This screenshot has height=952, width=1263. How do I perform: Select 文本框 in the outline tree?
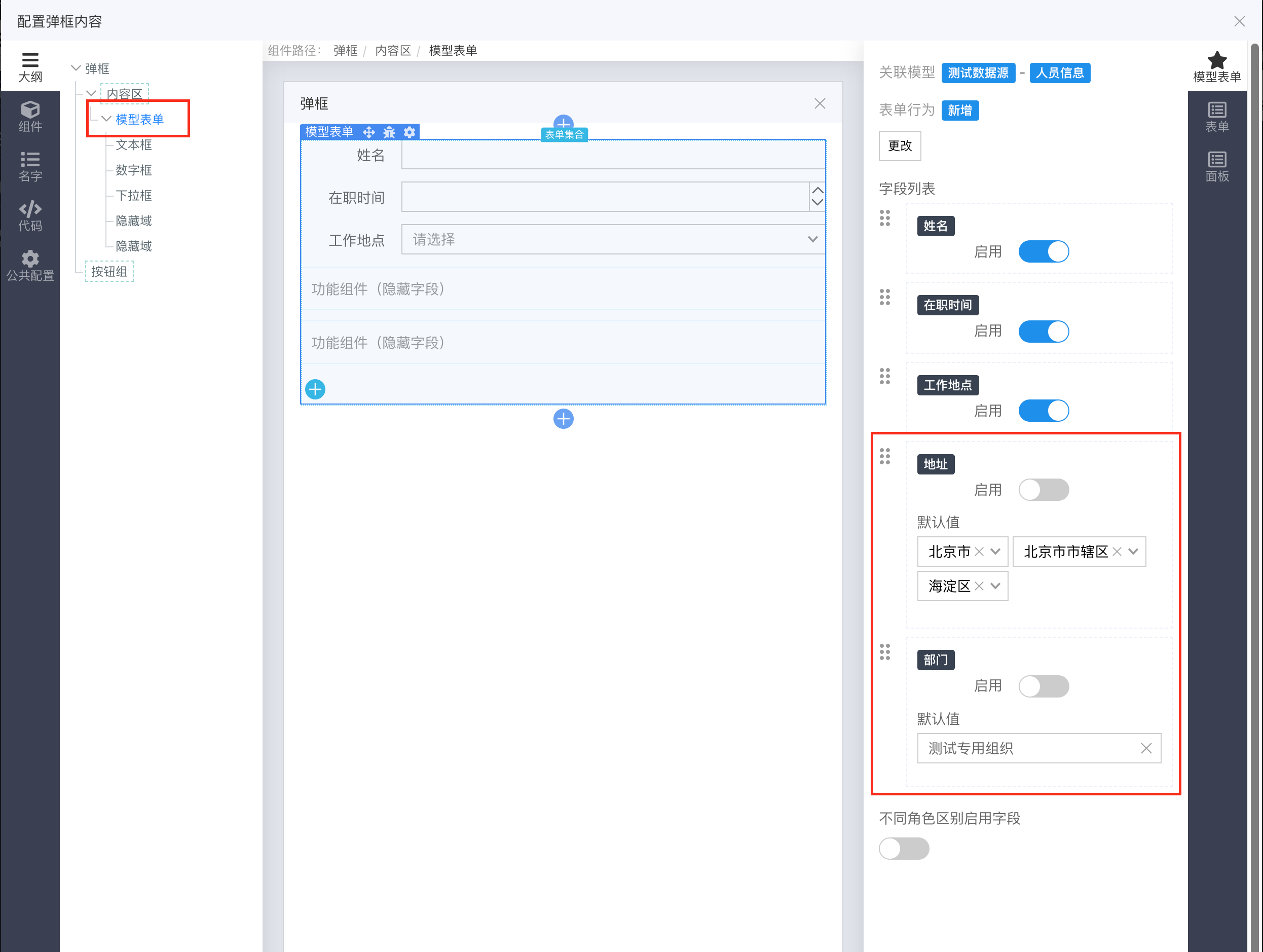(x=134, y=144)
